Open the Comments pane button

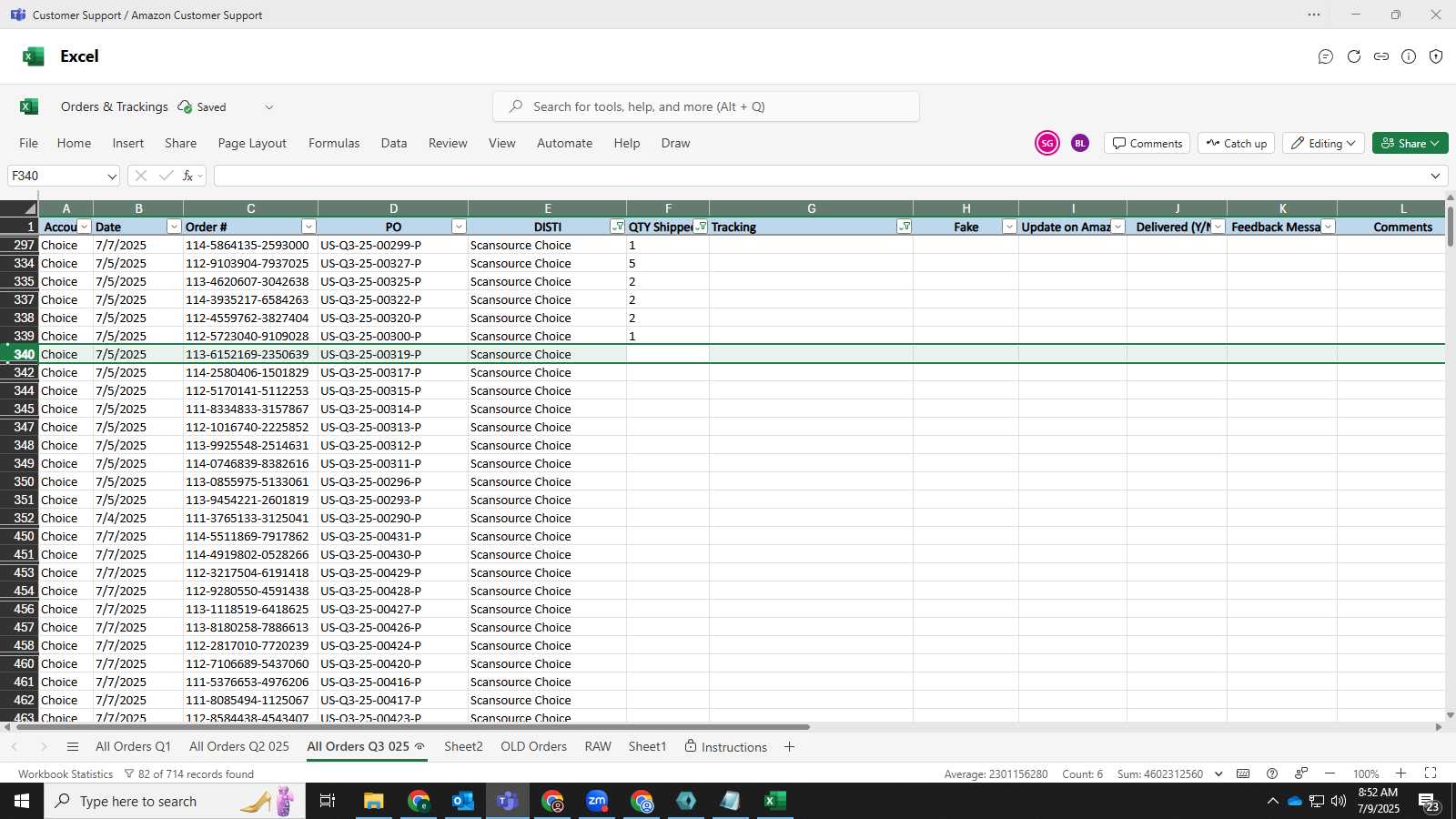[1148, 143]
